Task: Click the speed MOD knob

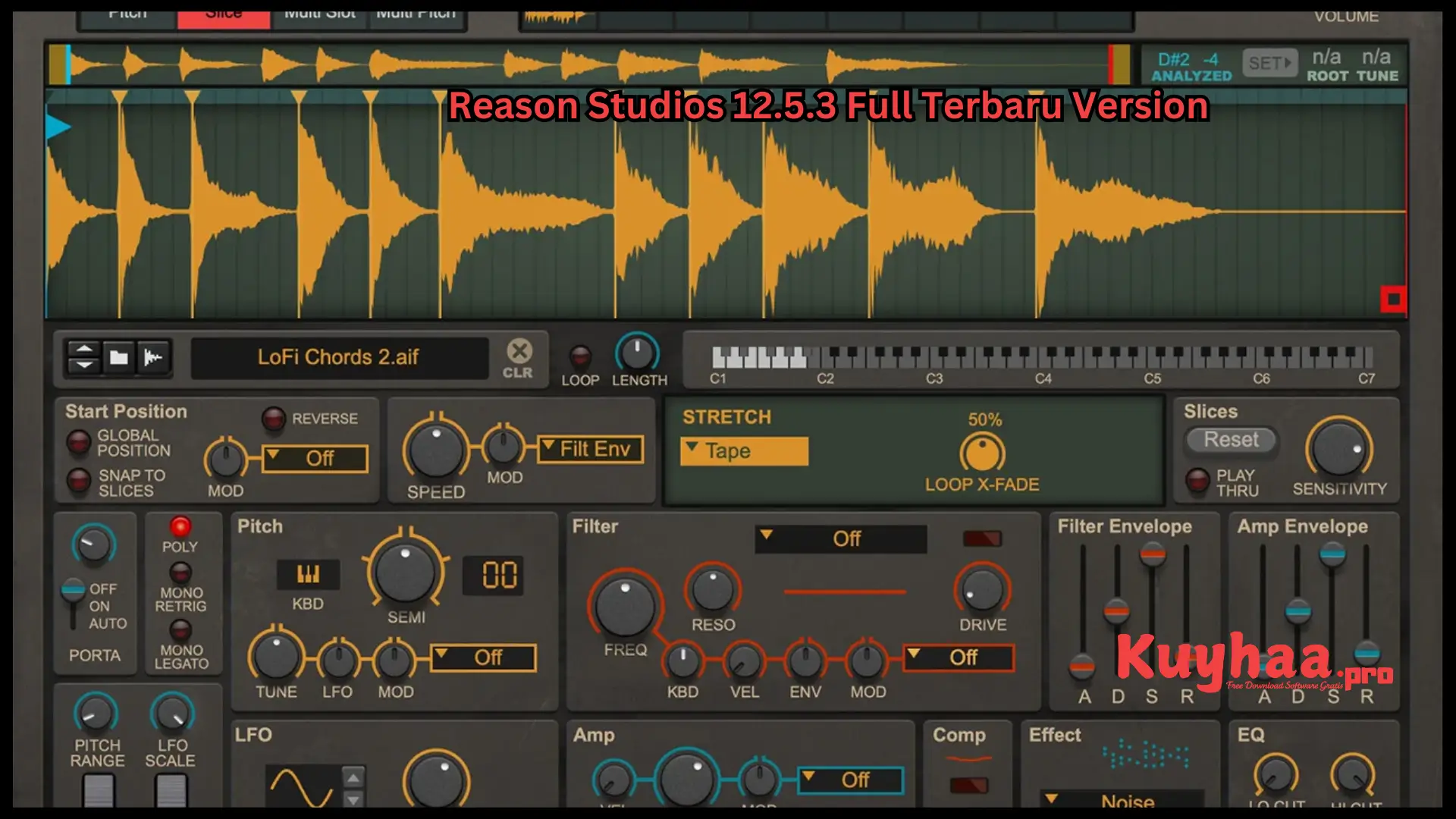Action: [x=504, y=447]
